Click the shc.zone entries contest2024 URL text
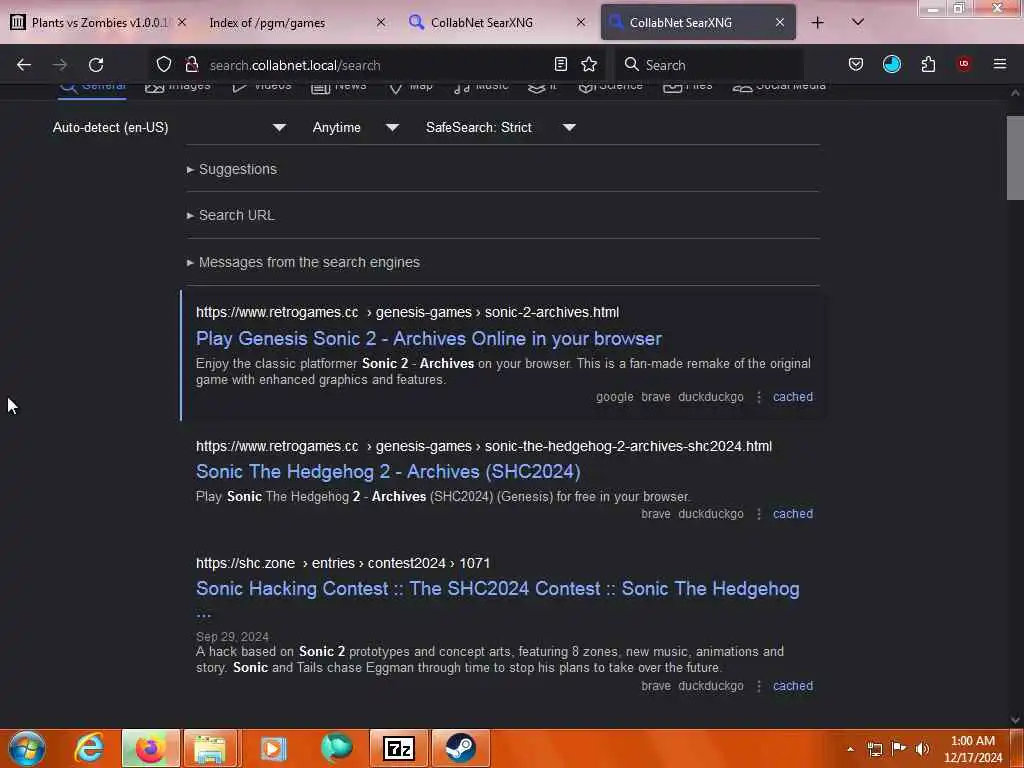The image size is (1024, 768). [343, 563]
